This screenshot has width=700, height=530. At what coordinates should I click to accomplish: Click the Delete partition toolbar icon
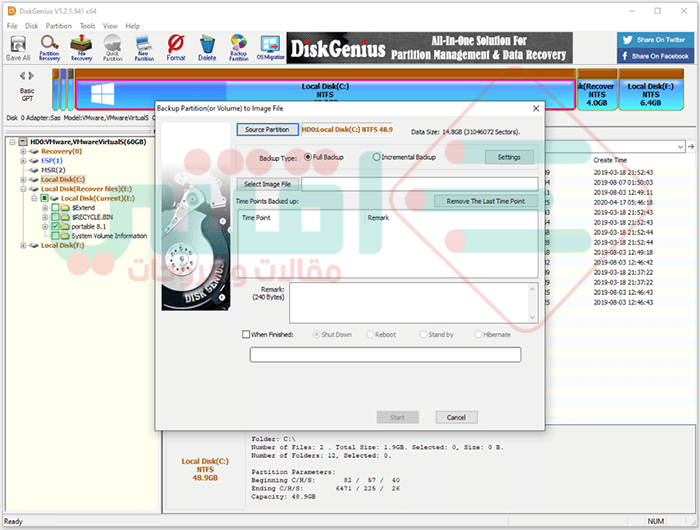[x=207, y=48]
